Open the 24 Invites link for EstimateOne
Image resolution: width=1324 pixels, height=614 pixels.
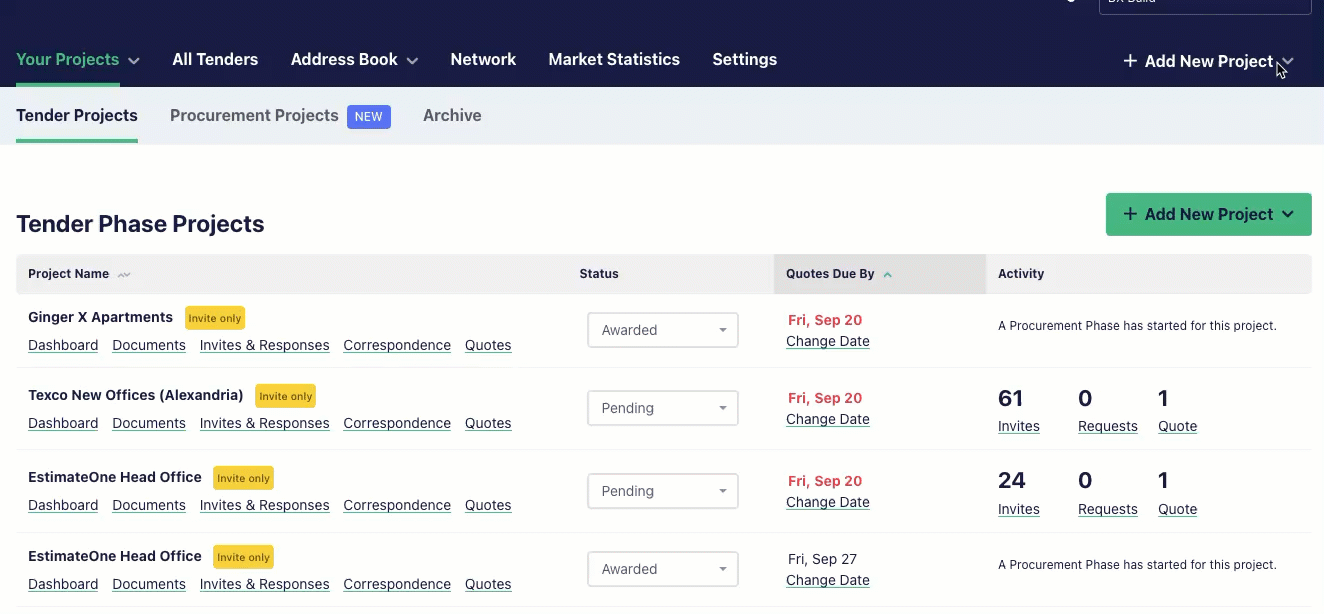[x=1019, y=510]
